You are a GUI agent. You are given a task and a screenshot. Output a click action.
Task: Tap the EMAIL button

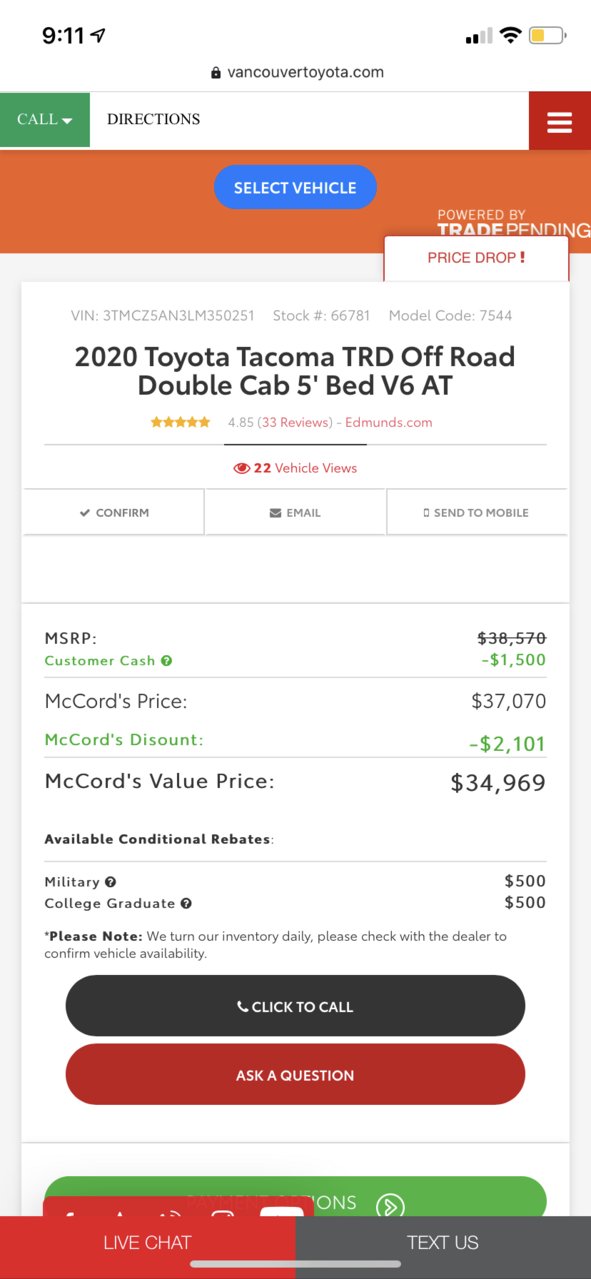(295, 513)
